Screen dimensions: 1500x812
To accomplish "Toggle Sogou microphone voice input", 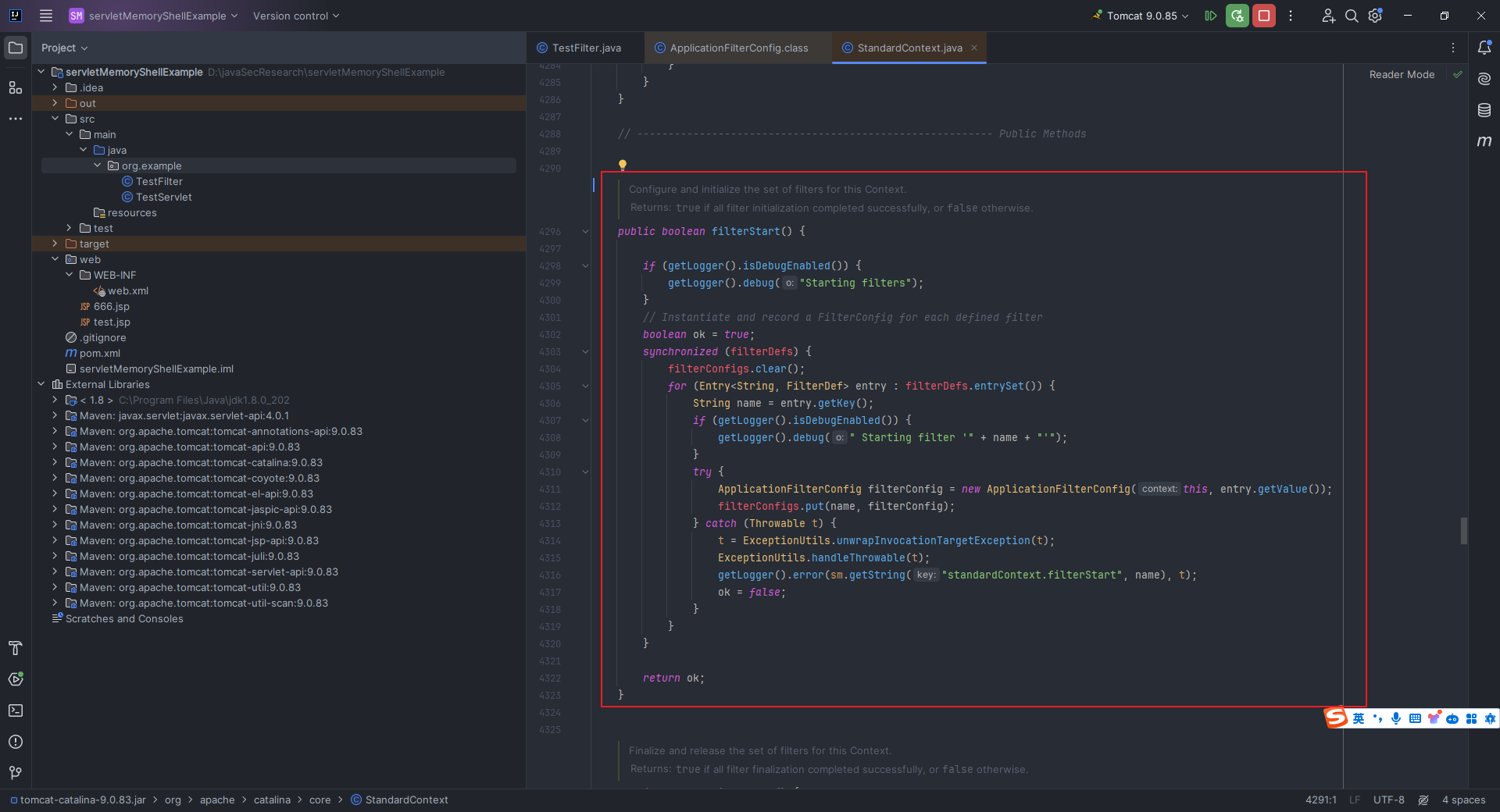I will (x=1396, y=718).
